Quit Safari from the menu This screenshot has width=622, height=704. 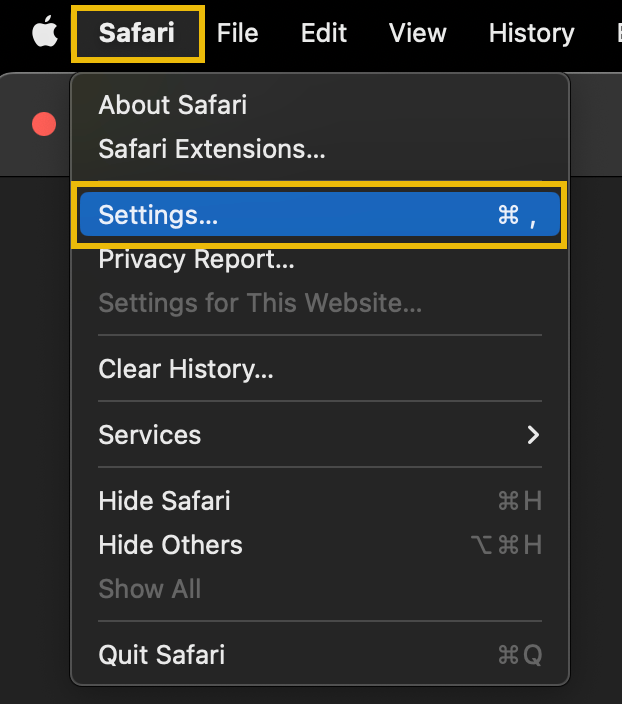click(x=162, y=655)
